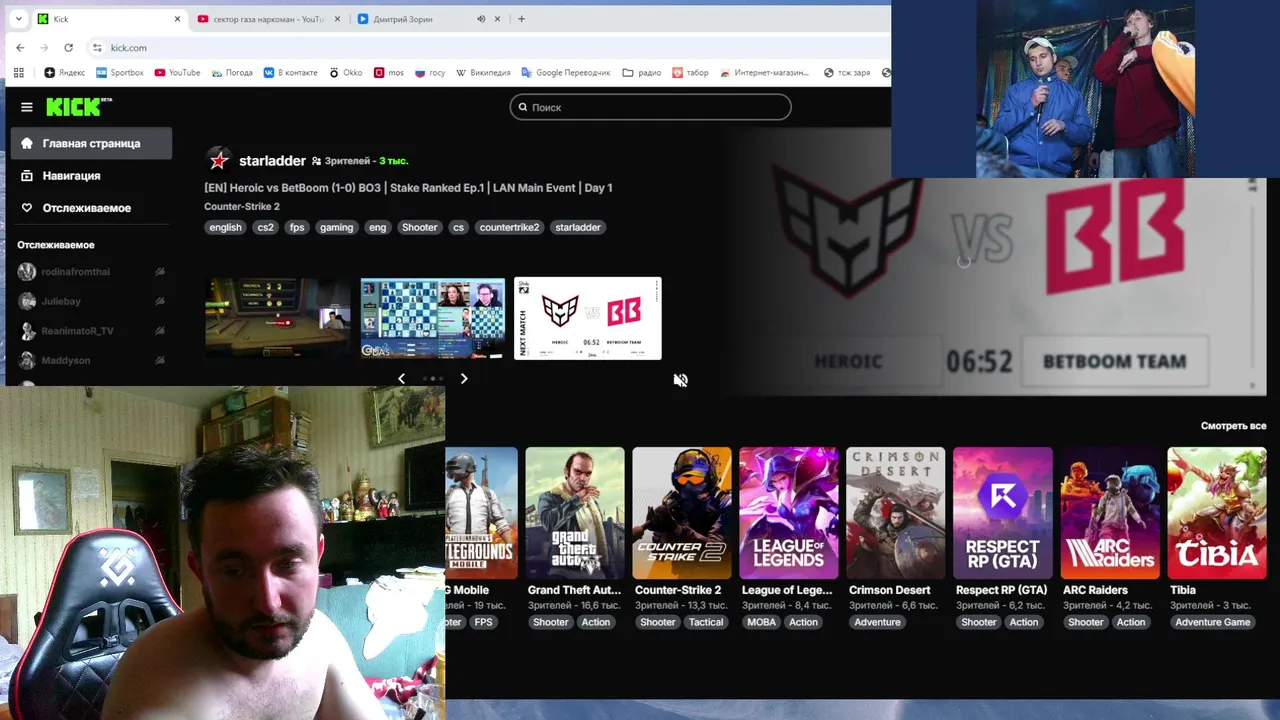The width and height of the screenshot is (1280, 720).
Task: Open followed channel Juliebay
Action: tap(61, 301)
